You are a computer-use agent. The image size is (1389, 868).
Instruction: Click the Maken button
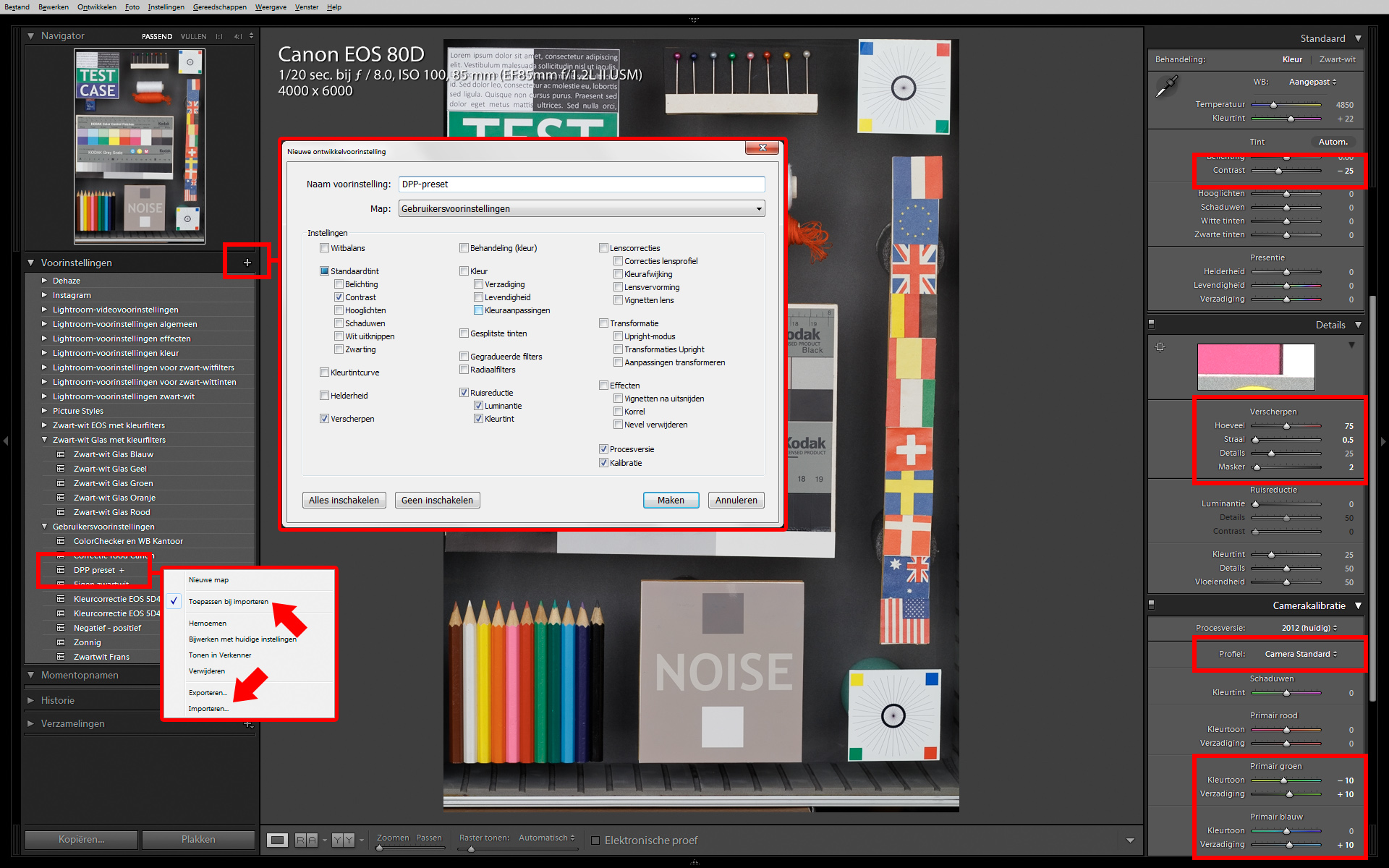pos(671,501)
